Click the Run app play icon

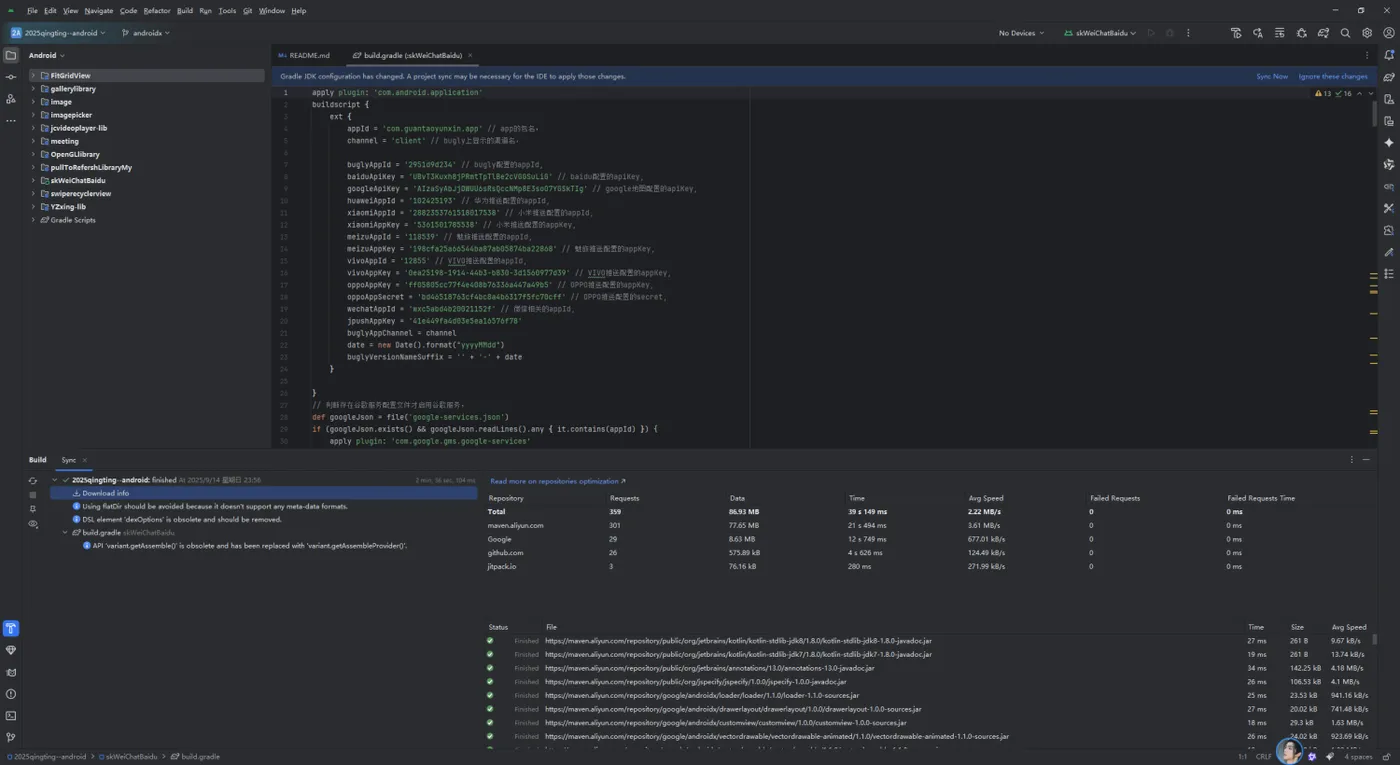[x=1151, y=33]
